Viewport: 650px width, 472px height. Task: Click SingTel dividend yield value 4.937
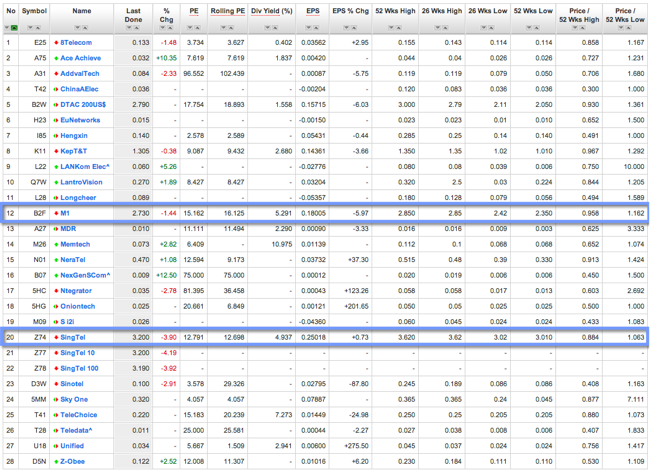tap(284, 337)
